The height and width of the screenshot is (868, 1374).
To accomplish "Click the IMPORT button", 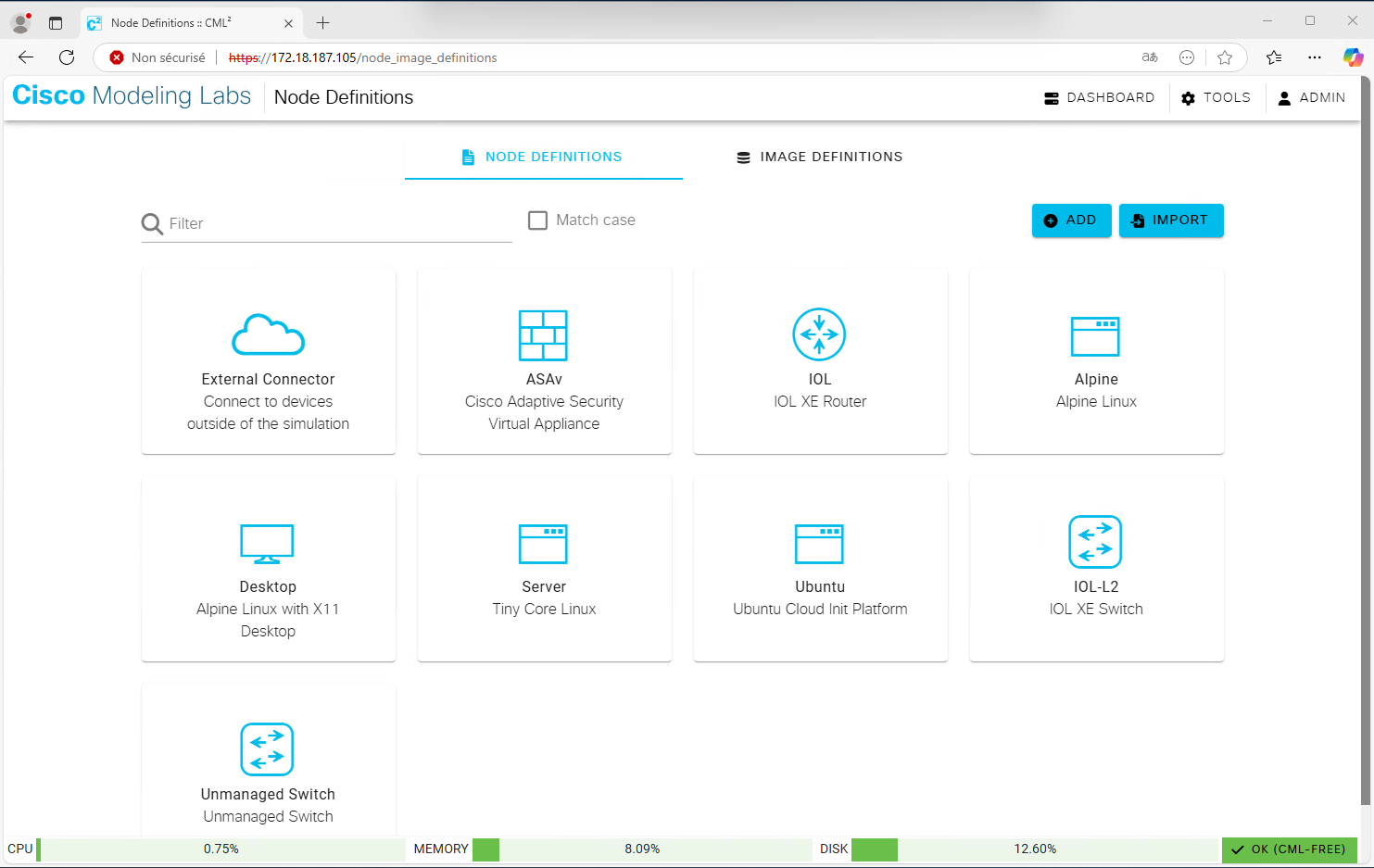I will pos(1171,220).
